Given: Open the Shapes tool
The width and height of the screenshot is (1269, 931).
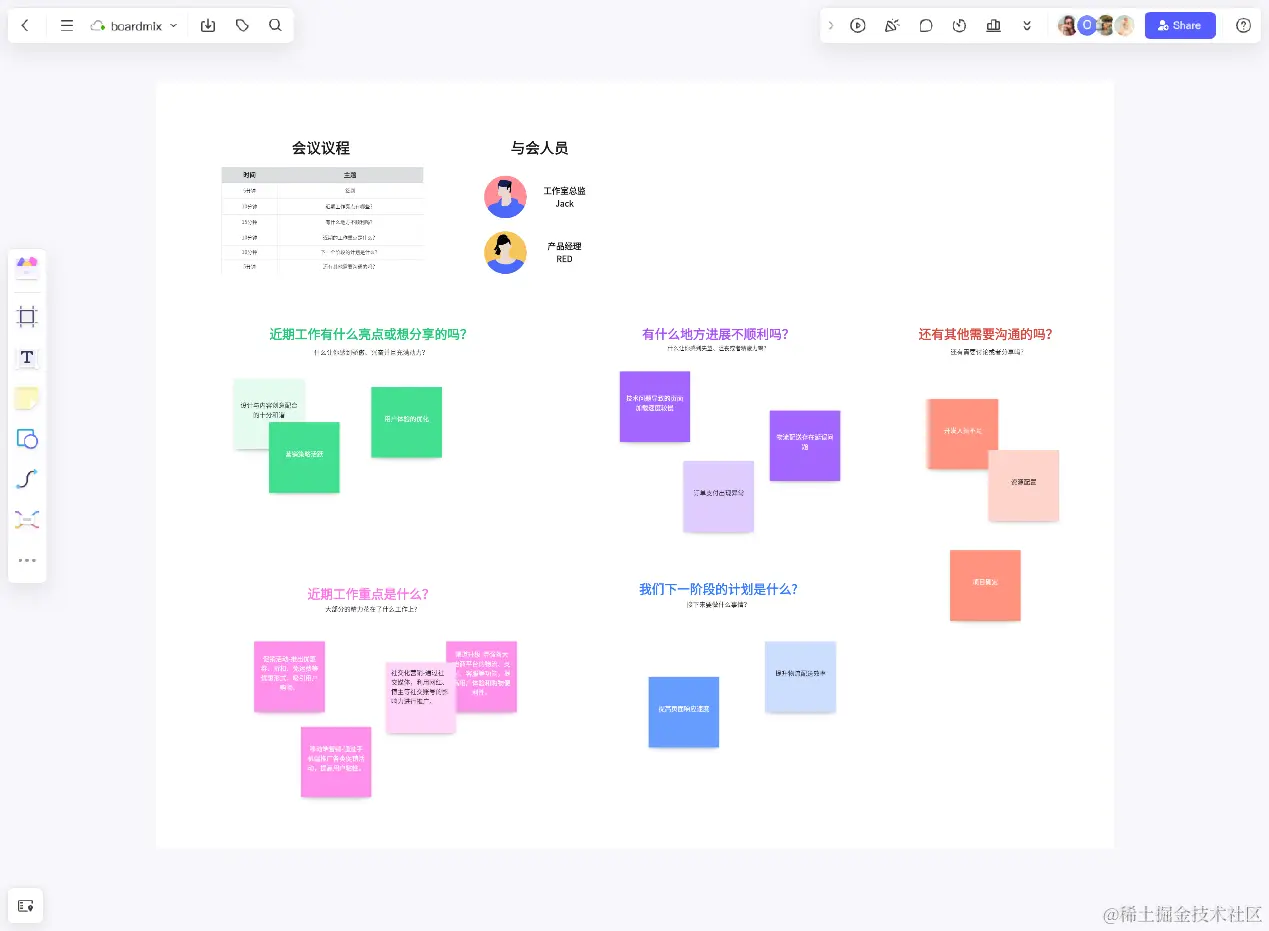Looking at the screenshot, I should (27, 439).
